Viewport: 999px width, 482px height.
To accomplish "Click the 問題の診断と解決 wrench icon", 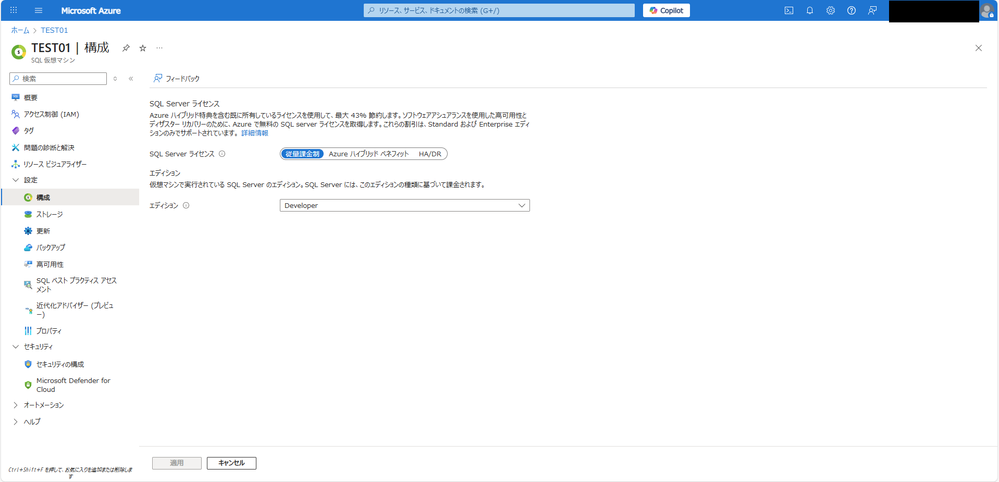I will coord(16,147).
